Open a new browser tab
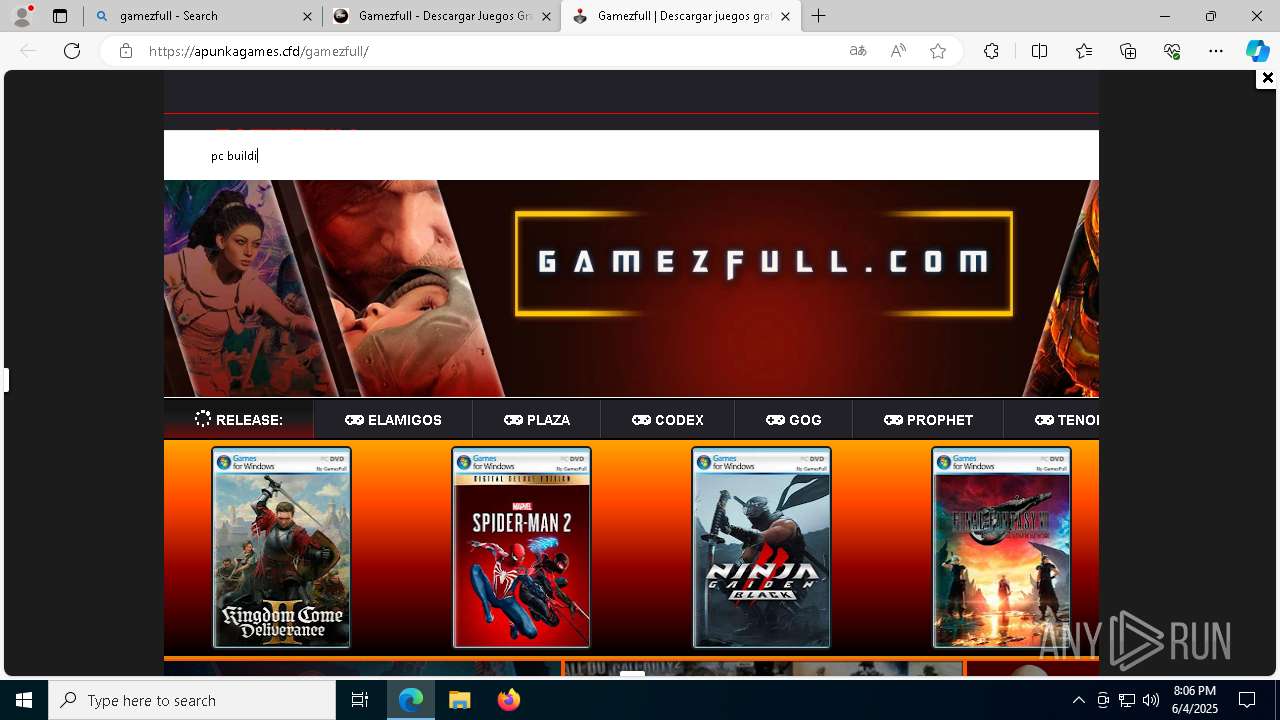Viewport: 1280px width, 720px height. coord(819,16)
